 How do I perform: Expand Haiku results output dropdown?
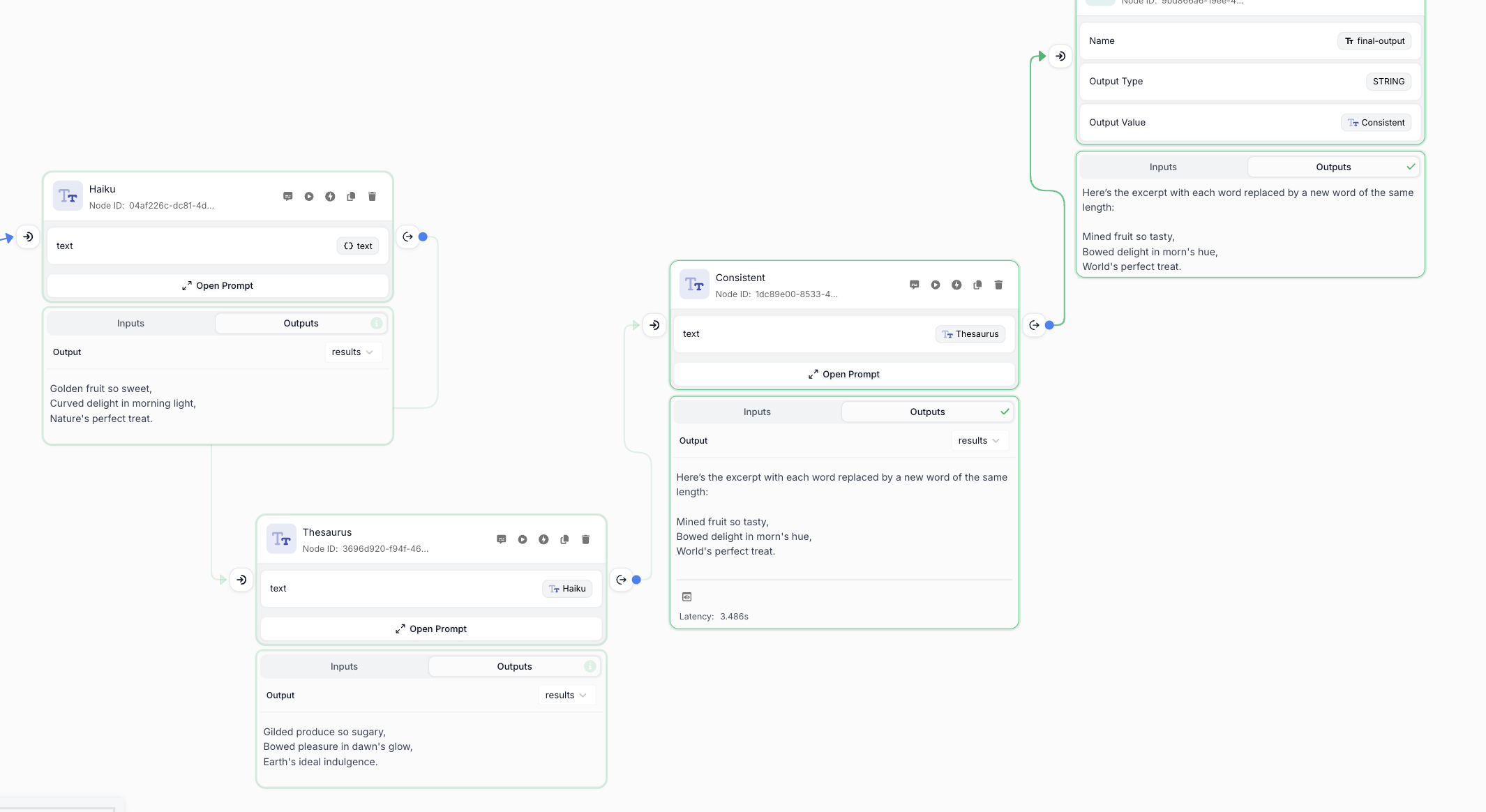pos(352,352)
